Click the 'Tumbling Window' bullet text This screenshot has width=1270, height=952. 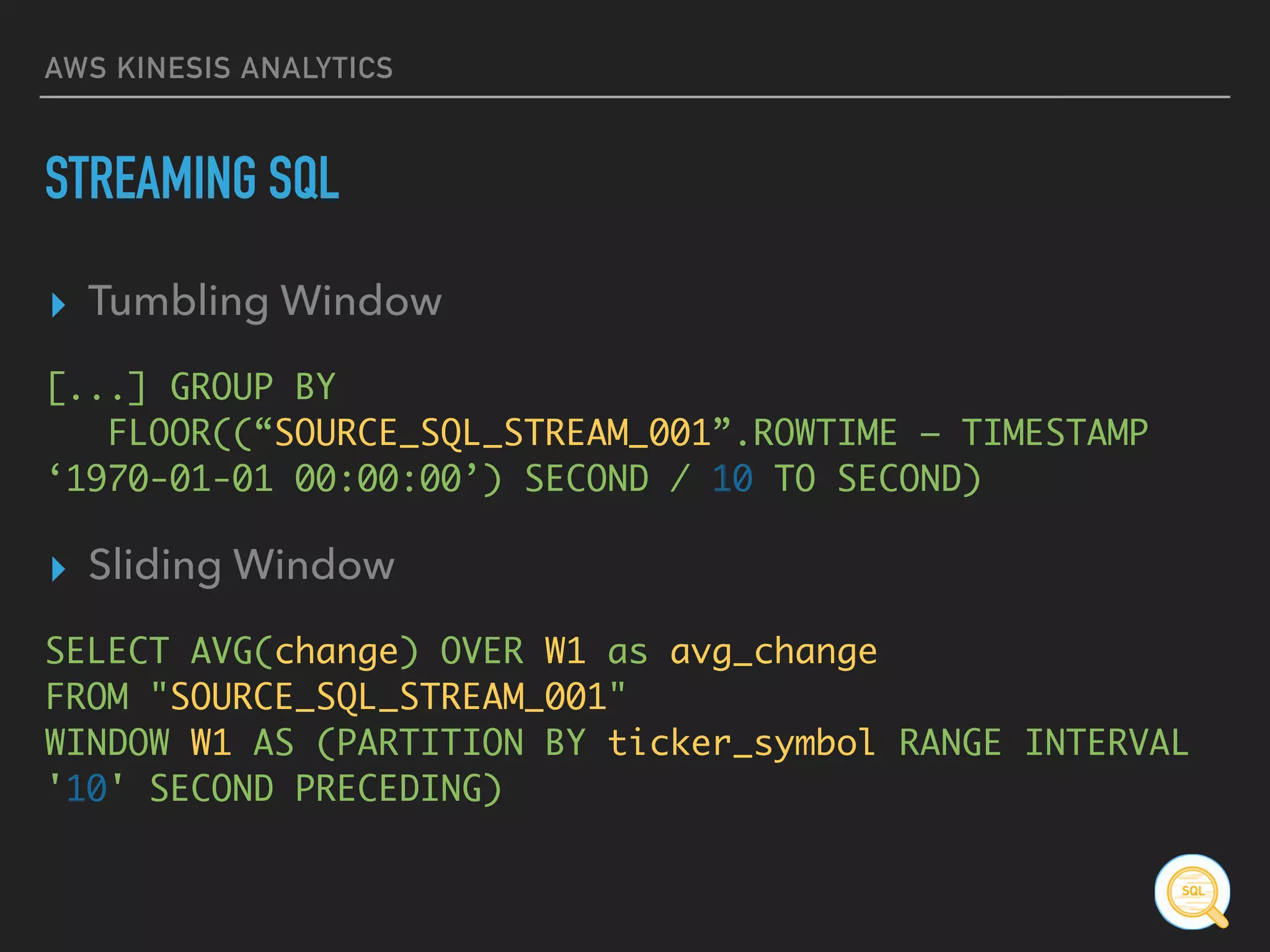tap(265, 302)
